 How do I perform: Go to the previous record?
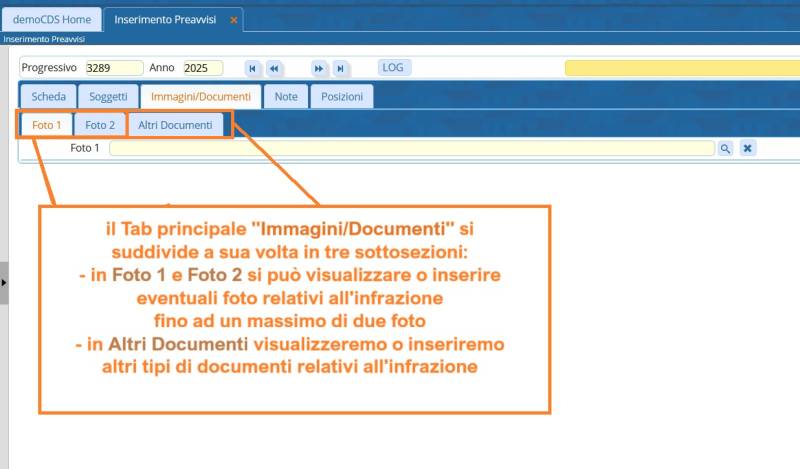(274, 68)
